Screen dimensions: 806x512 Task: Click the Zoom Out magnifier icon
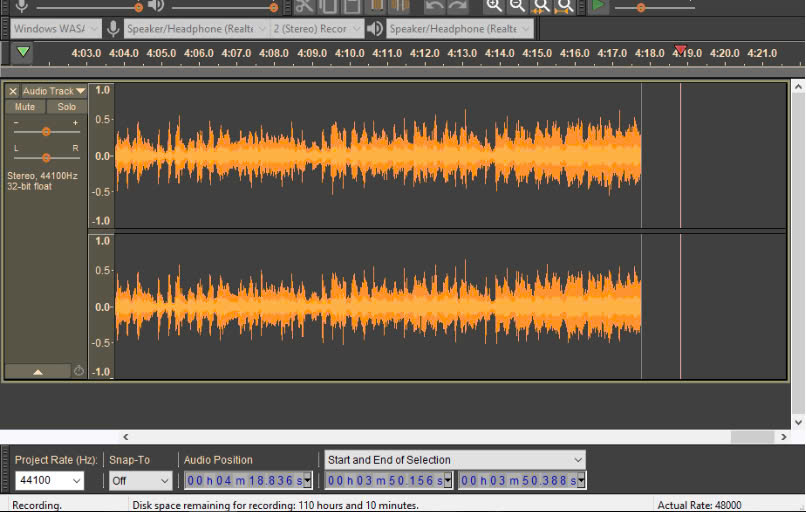[518, 6]
